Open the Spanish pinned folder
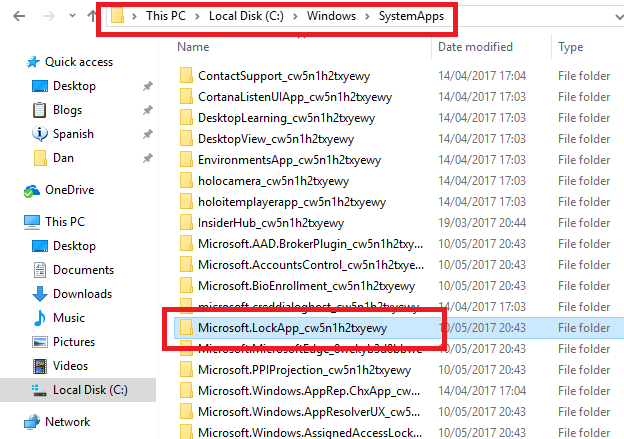This screenshot has width=624, height=439. point(73,134)
